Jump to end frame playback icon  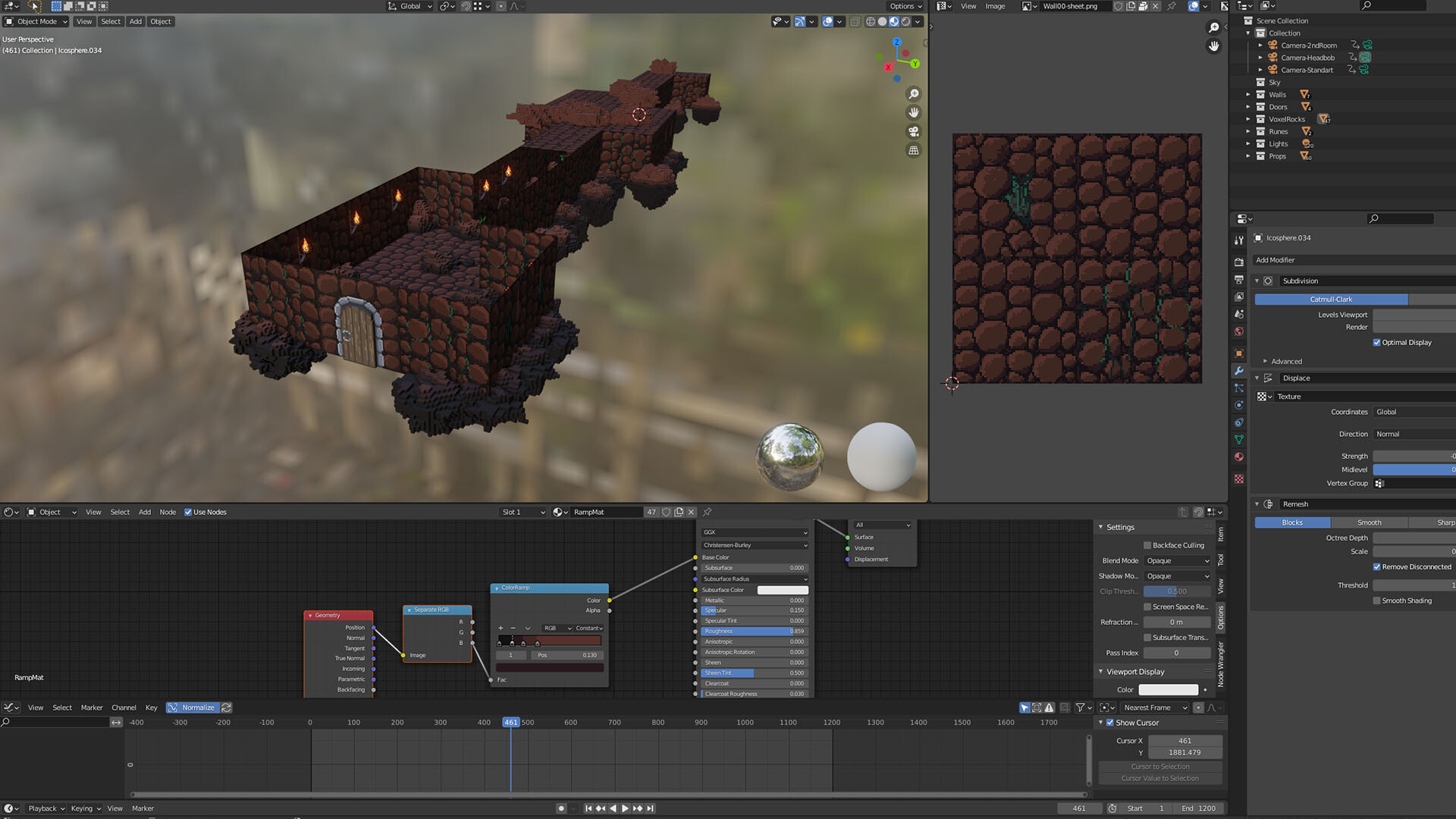click(x=651, y=808)
